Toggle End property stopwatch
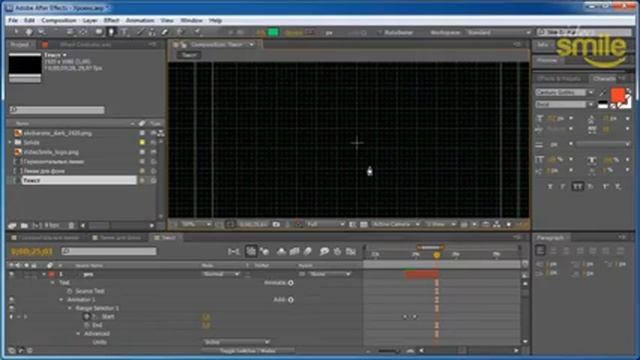Image resolution: width=640 pixels, height=360 pixels. click(x=87, y=325)
